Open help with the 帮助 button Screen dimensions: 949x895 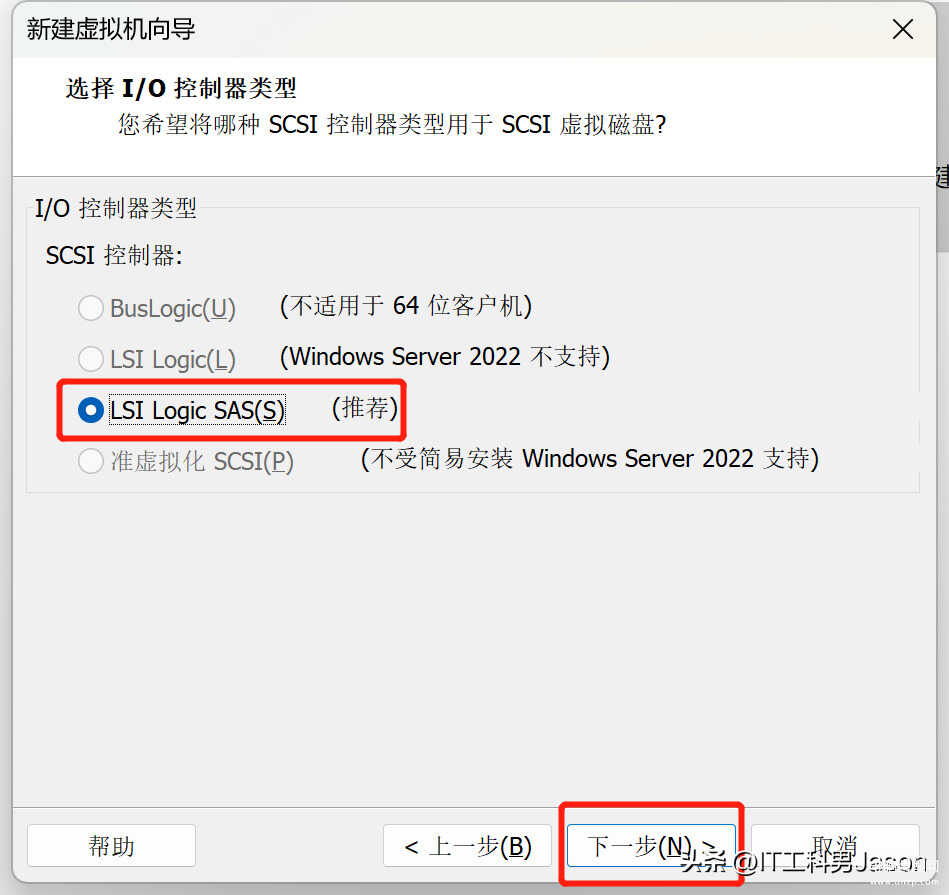coord(111,845)
